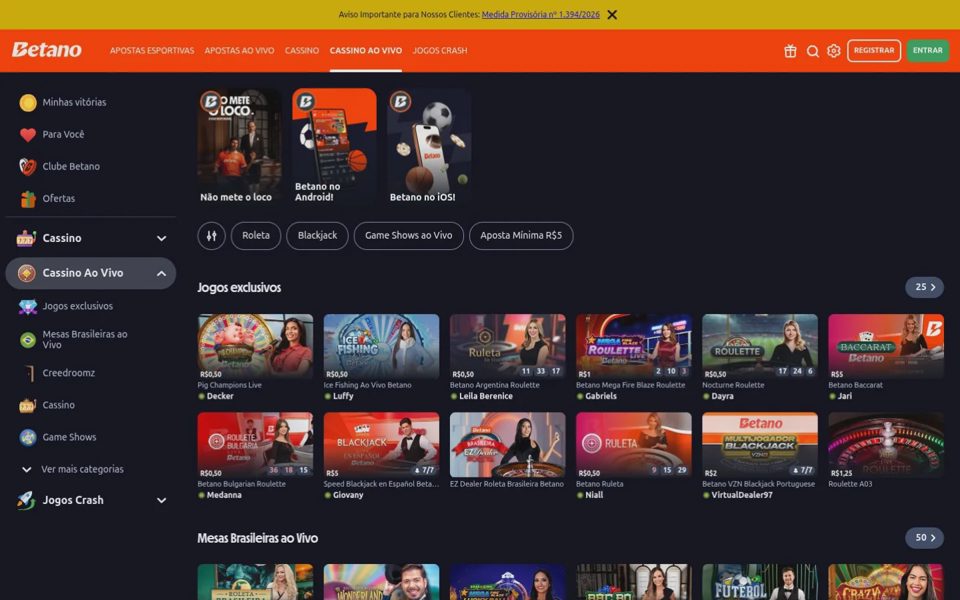Go to Apostas Esportivas tab

pyautogui.click(x=152, y=51)
